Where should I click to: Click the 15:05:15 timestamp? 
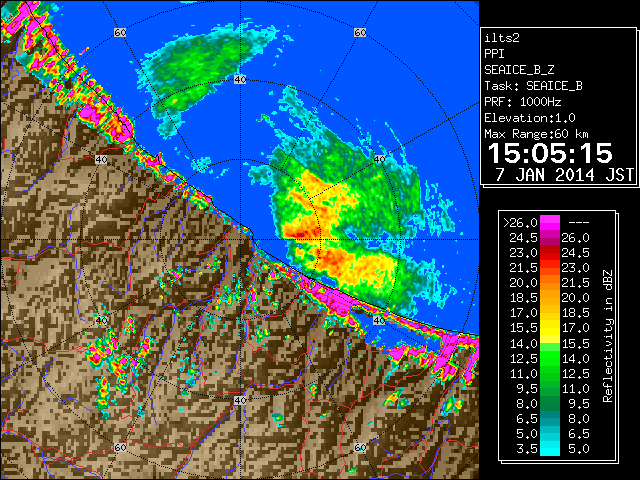550,153
